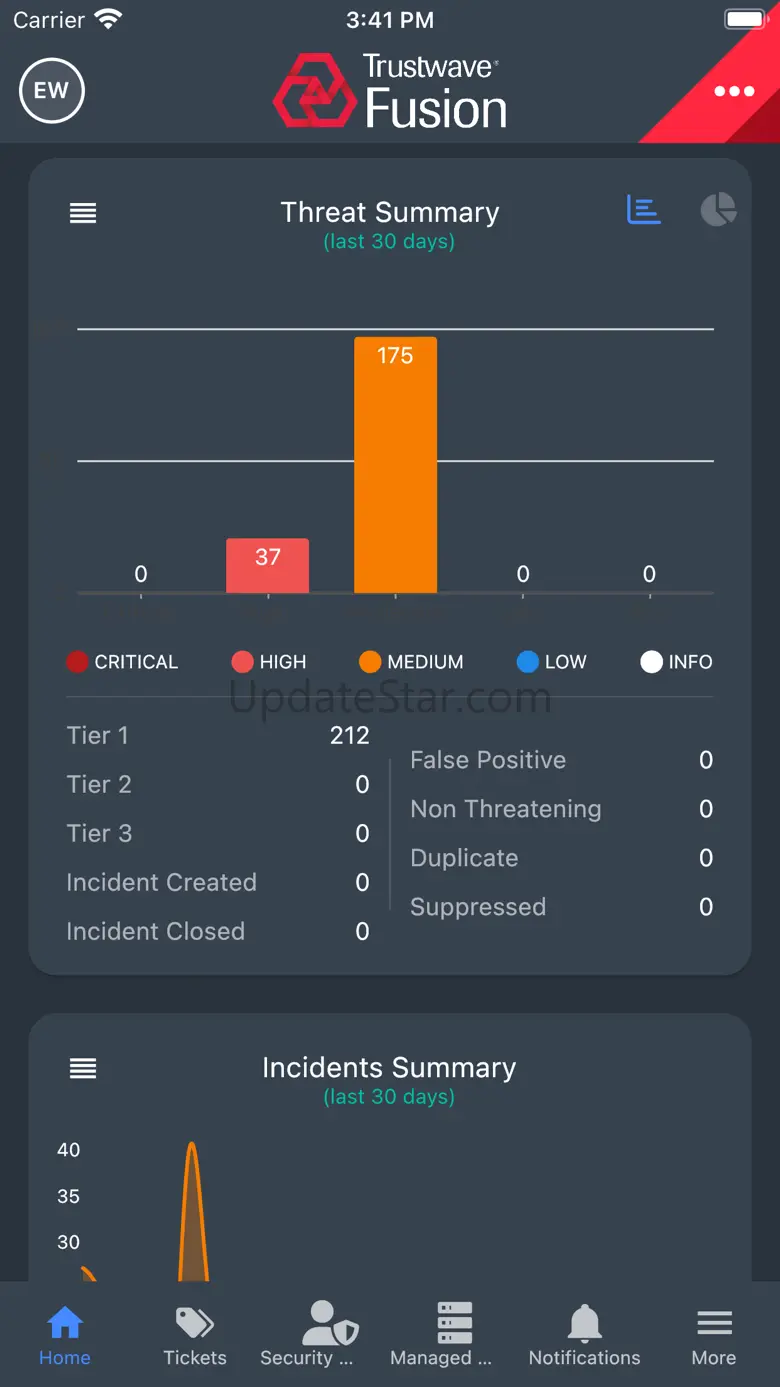Toggle the Low legend item

click(552, 662)
